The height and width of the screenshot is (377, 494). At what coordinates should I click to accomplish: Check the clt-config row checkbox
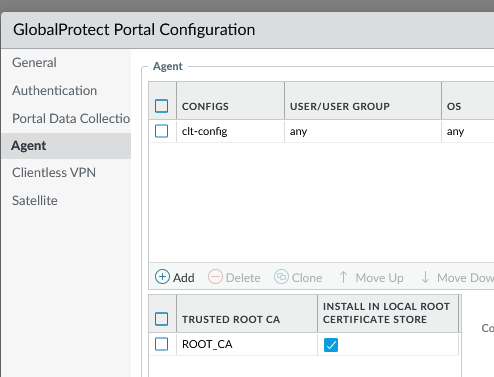162,131
